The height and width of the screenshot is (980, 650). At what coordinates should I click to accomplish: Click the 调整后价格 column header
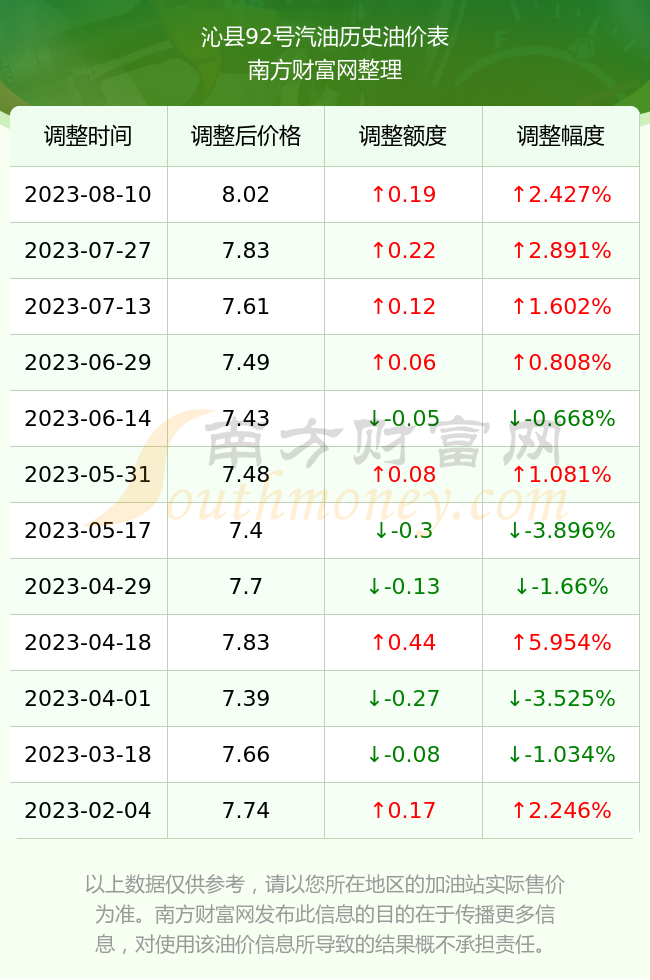pyautogui.click(x=246, y=136)
